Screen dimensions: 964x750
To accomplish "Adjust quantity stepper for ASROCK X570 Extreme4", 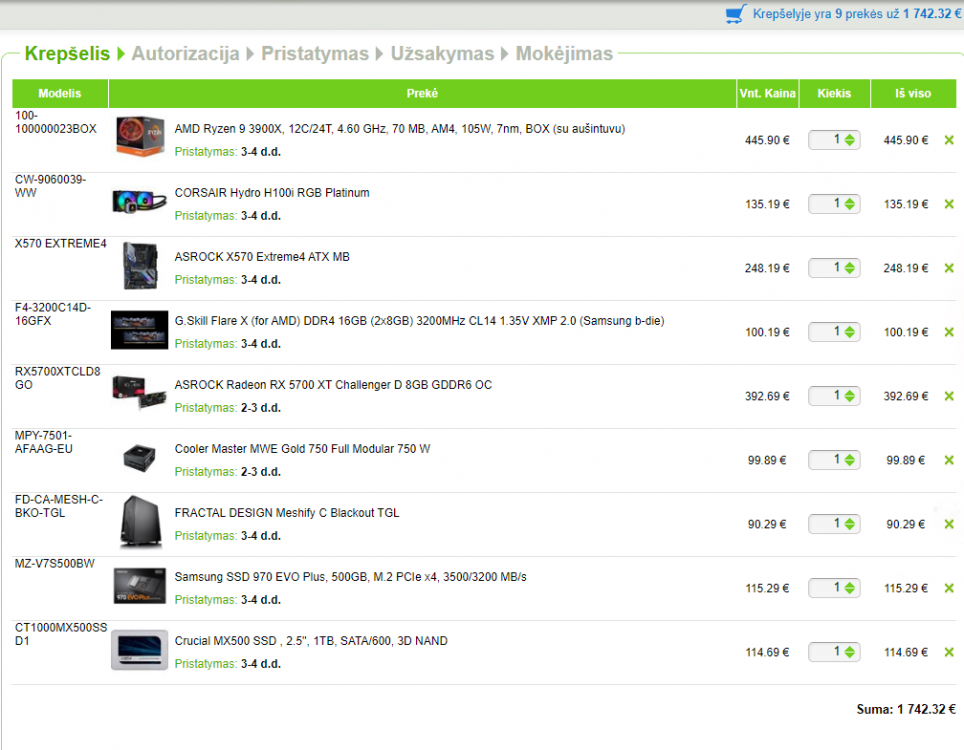I will pyautogui.click(x=850, y=268).
